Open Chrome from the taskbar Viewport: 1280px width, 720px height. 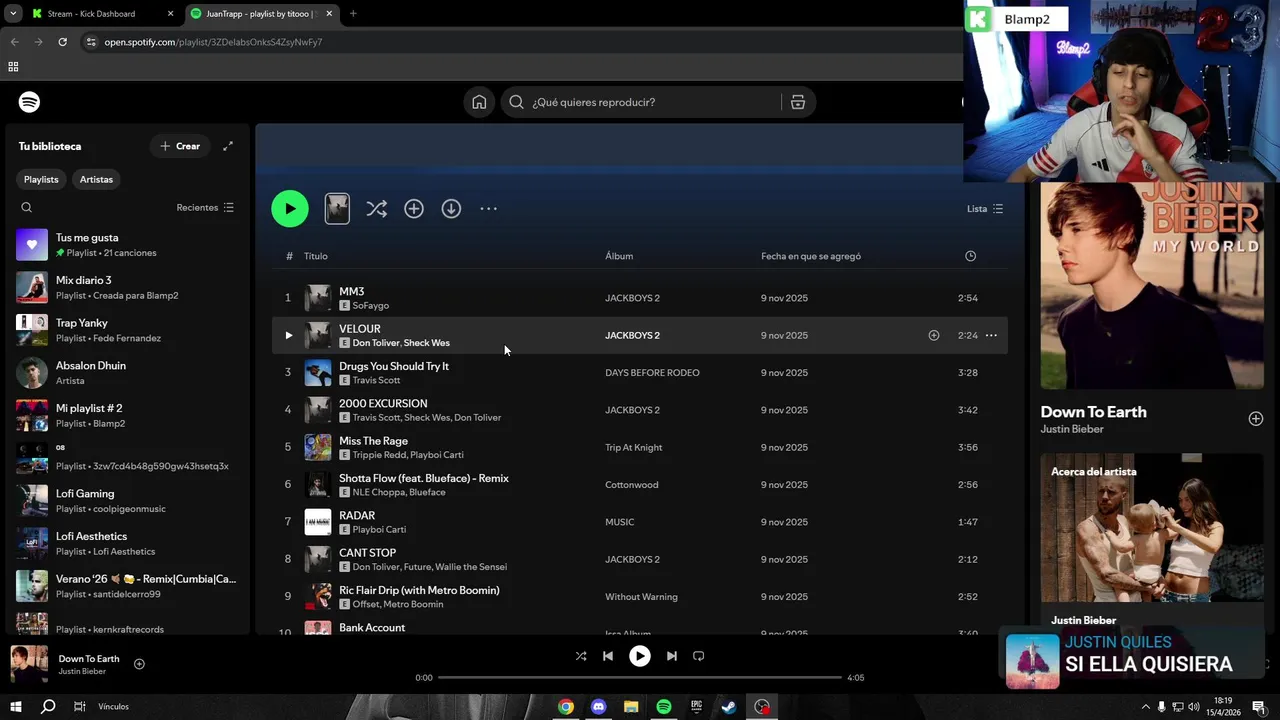[566, 707]
